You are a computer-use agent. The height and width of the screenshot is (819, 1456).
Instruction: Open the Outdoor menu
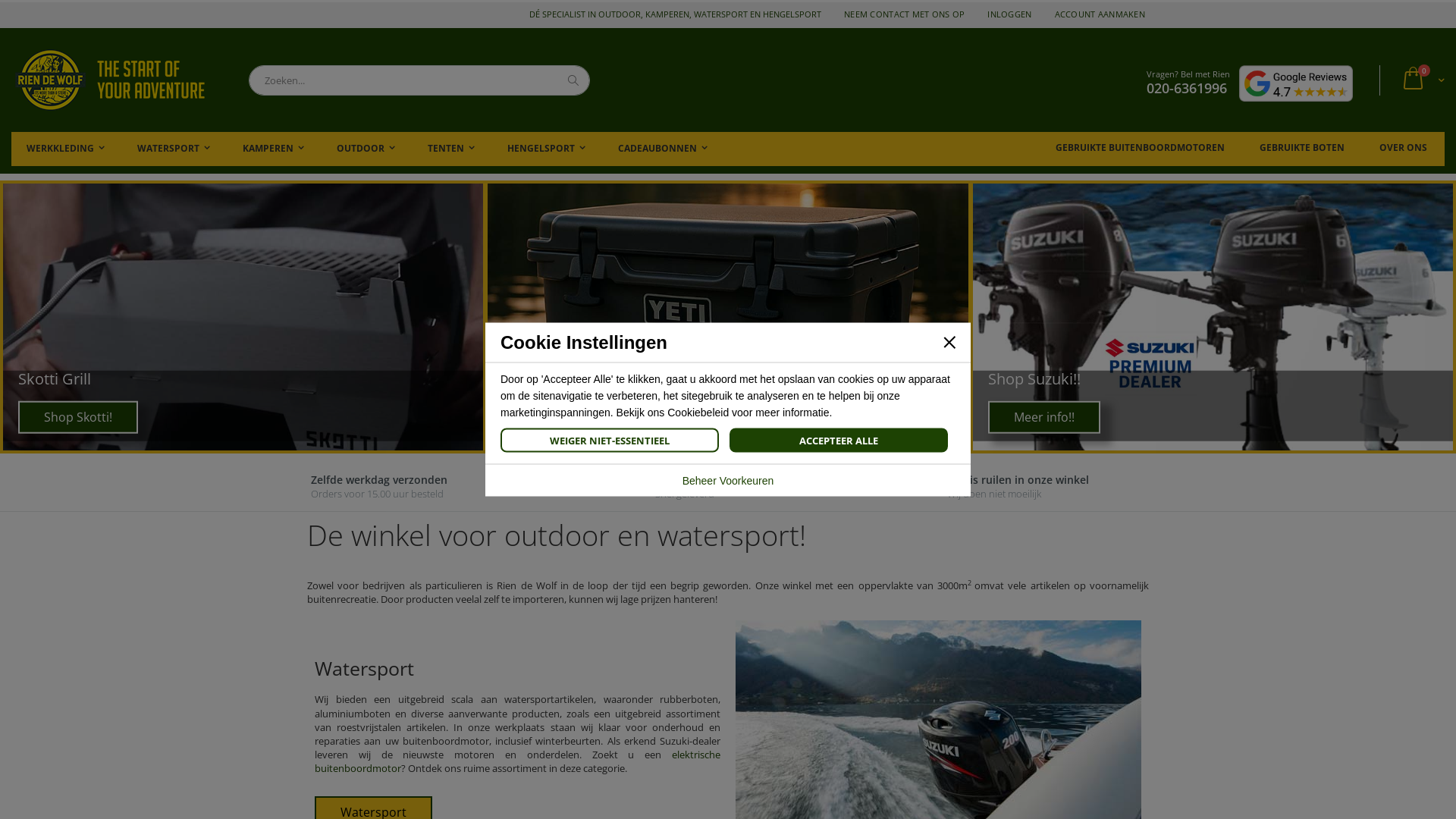click(366, 149)
